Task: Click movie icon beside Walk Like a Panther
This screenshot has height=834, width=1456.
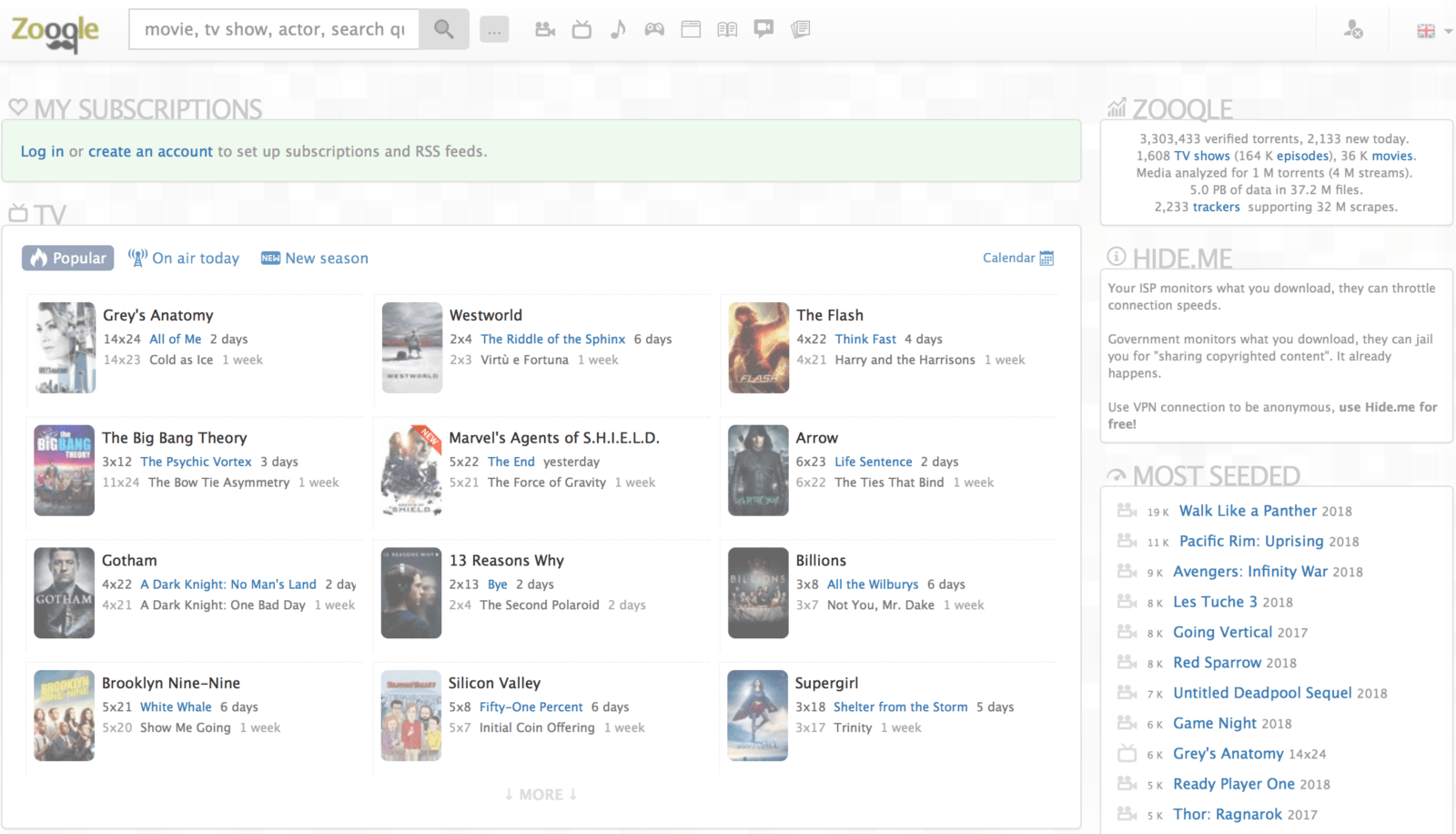Action: pyautogui.click(x=1127, y=511)
